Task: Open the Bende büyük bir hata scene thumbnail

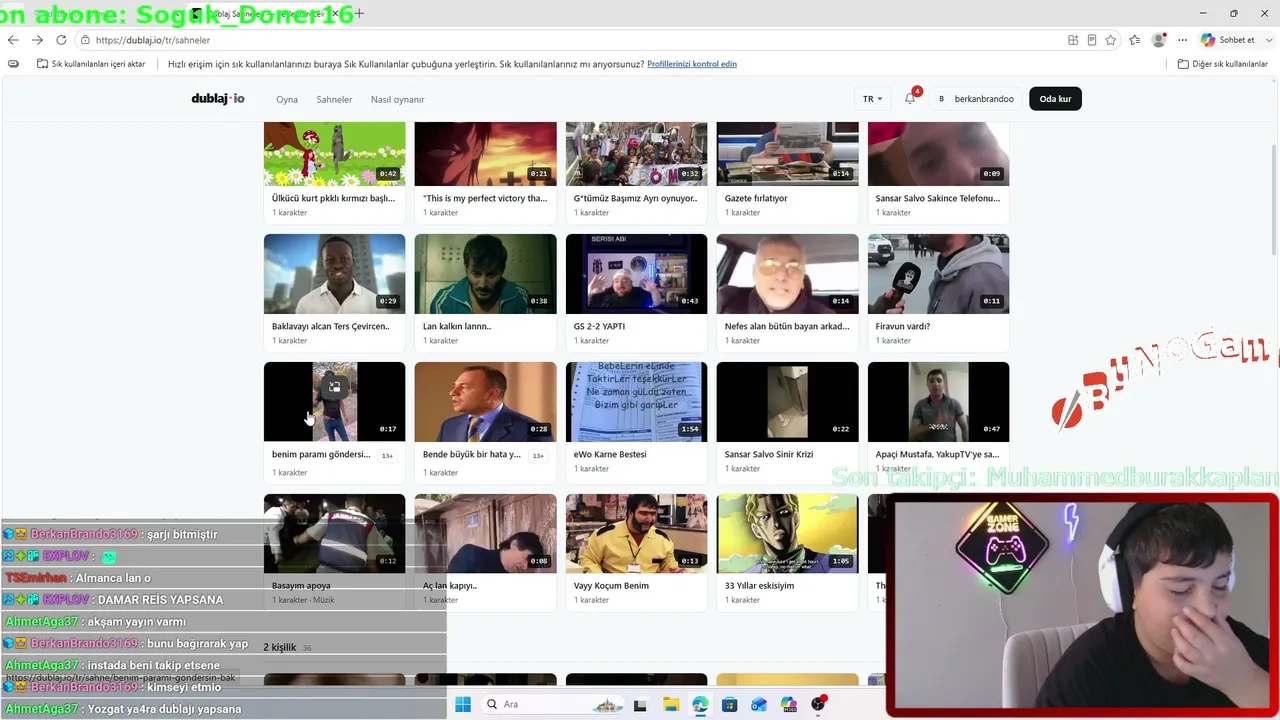Action: click(x=485, y=402)
